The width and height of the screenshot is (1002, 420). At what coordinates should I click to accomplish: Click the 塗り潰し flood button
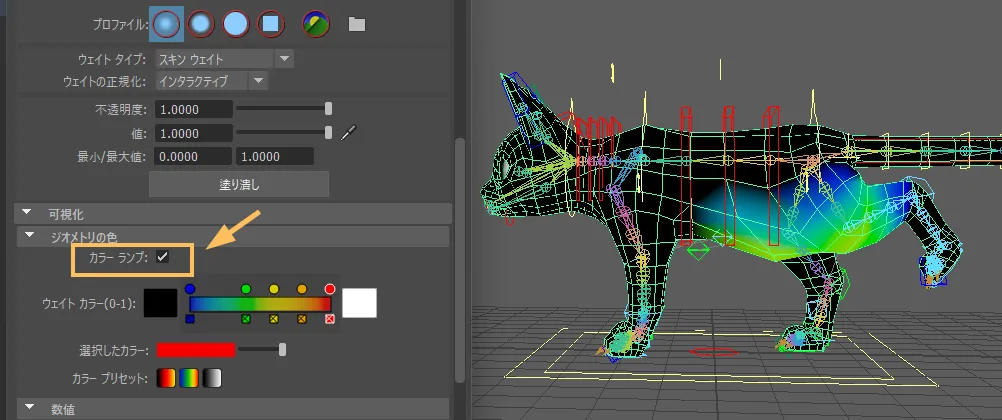click(x=238, y=184)
